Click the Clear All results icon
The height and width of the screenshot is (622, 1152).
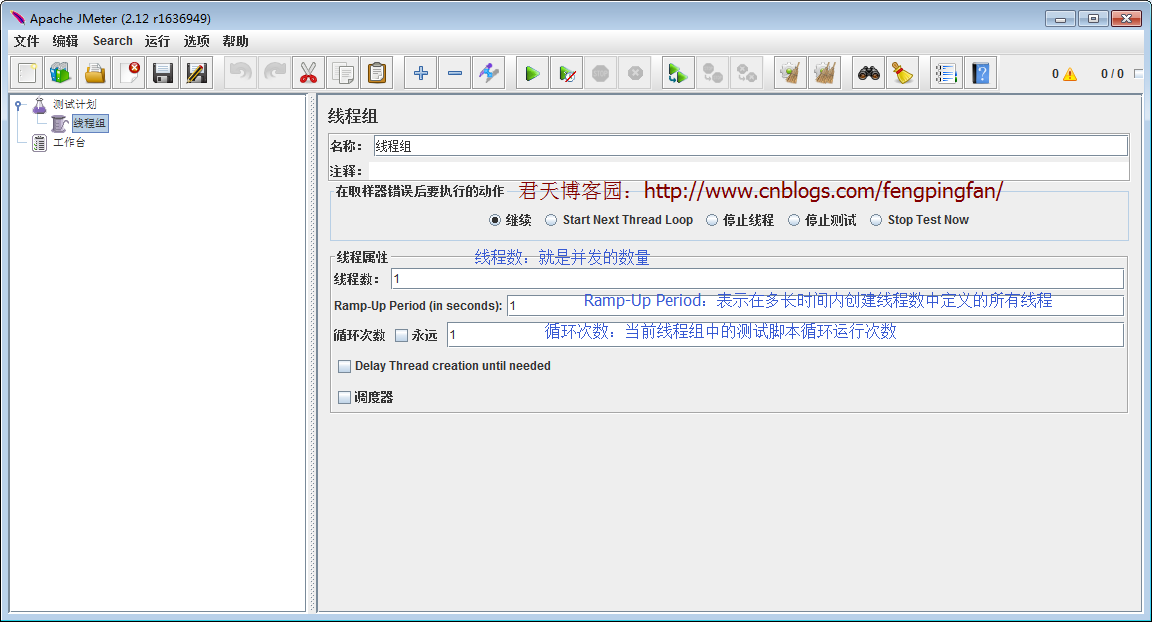click(824, 73)
